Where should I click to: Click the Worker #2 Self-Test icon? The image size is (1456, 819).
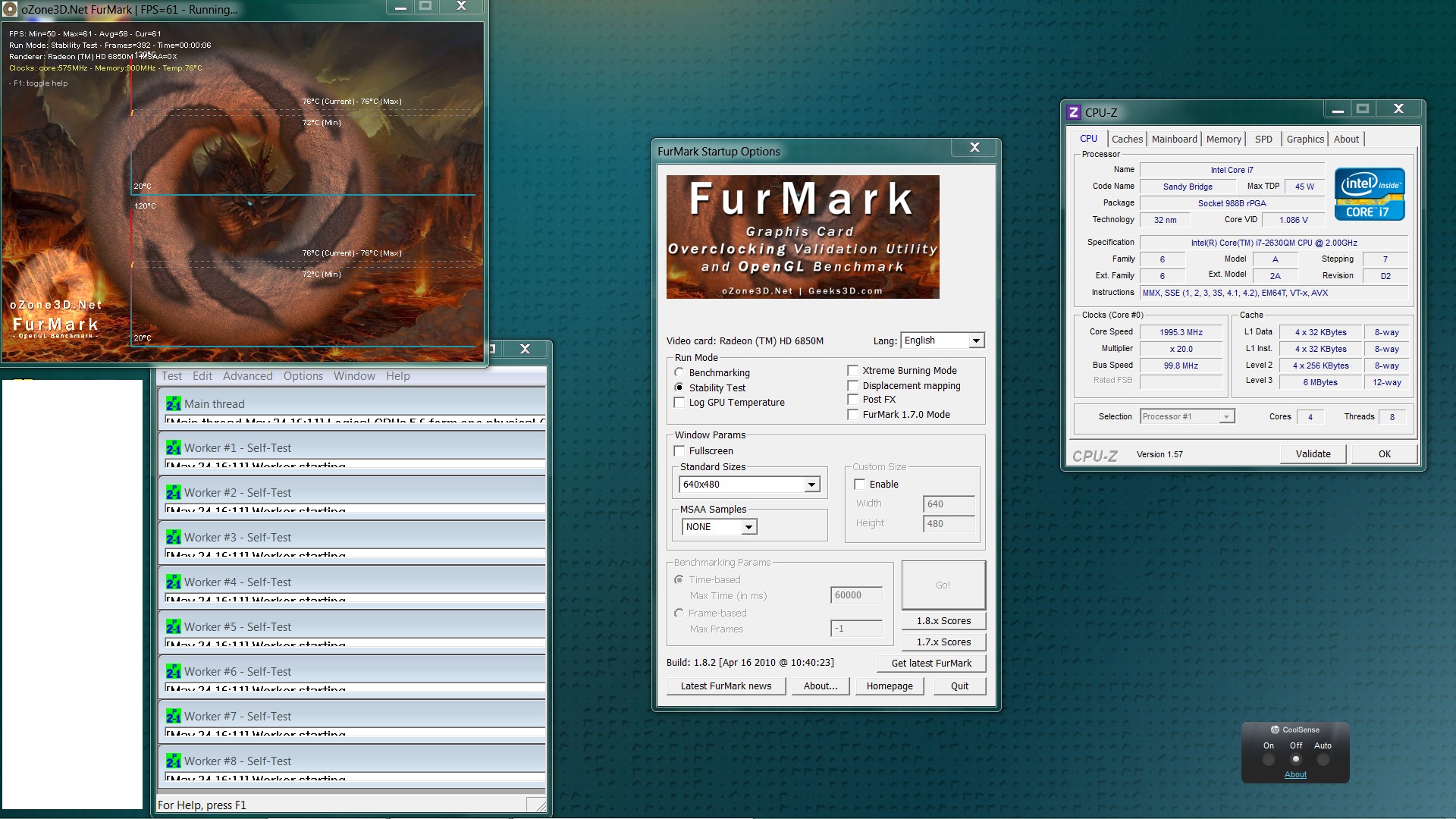click(x=174, y=492)
